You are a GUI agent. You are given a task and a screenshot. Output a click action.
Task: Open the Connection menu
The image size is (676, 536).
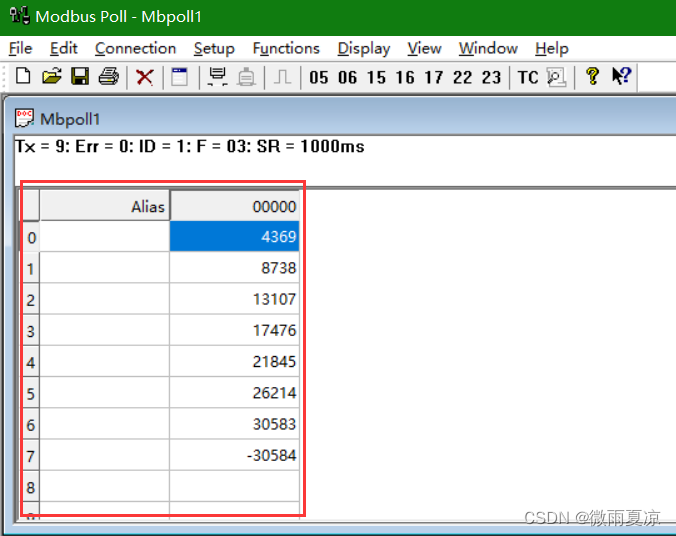(x=135, y=48)
